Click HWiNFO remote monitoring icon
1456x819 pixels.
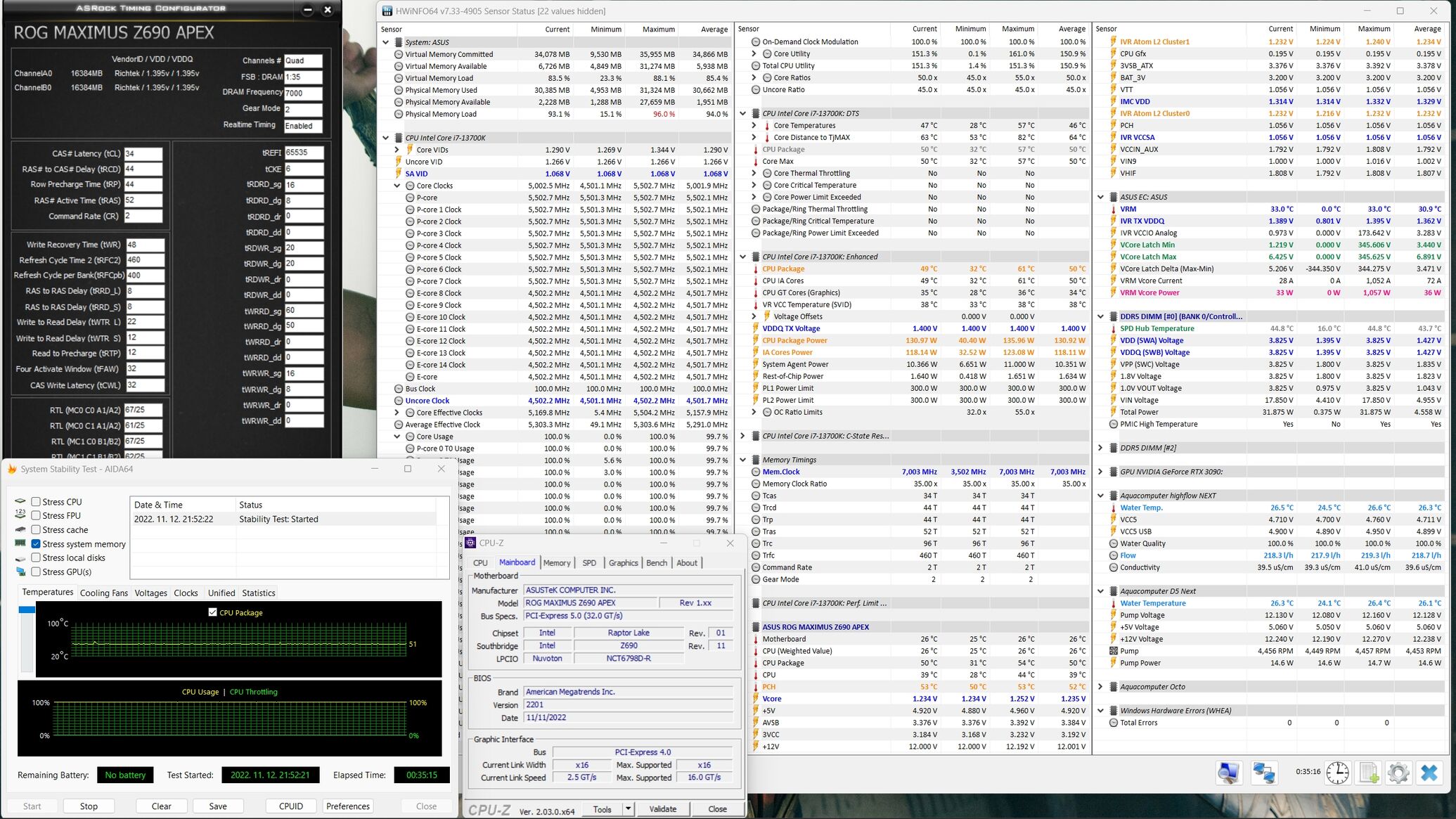click(1263, 773)
